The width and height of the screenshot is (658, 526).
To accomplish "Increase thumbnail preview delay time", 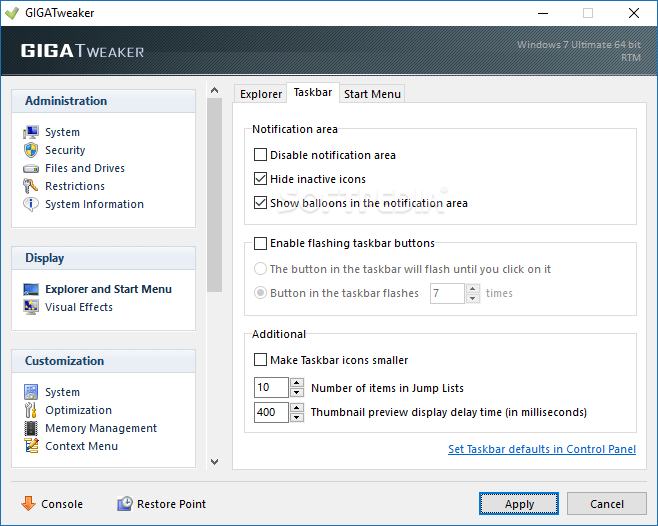I will (x=297, y=407).
